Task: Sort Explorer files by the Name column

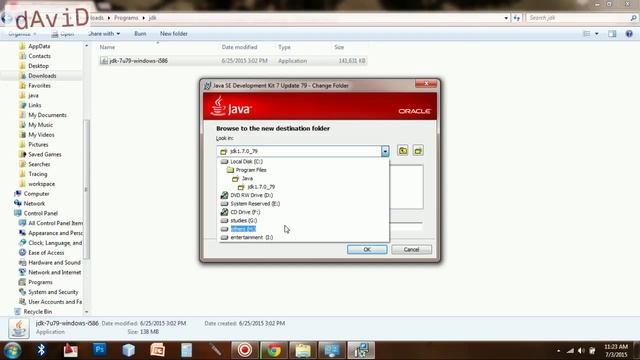Action: (x=107, y=47)
